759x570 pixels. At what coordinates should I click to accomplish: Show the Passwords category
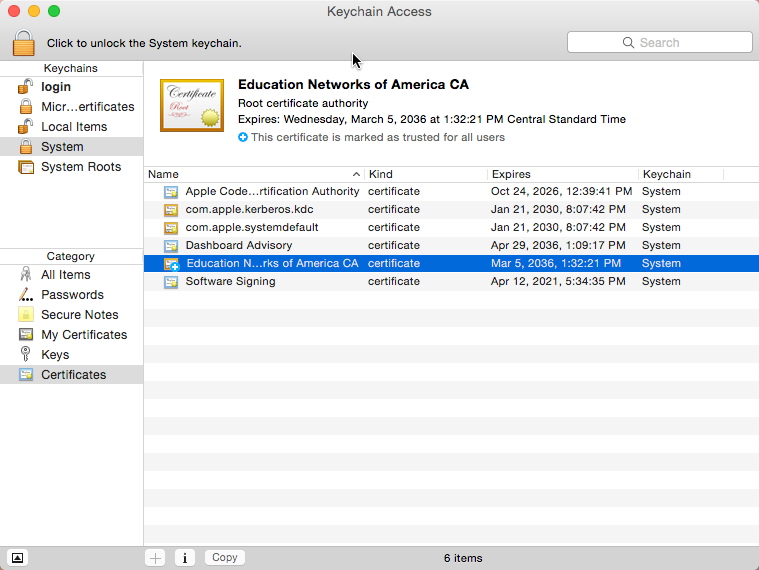tap(72, 294)
